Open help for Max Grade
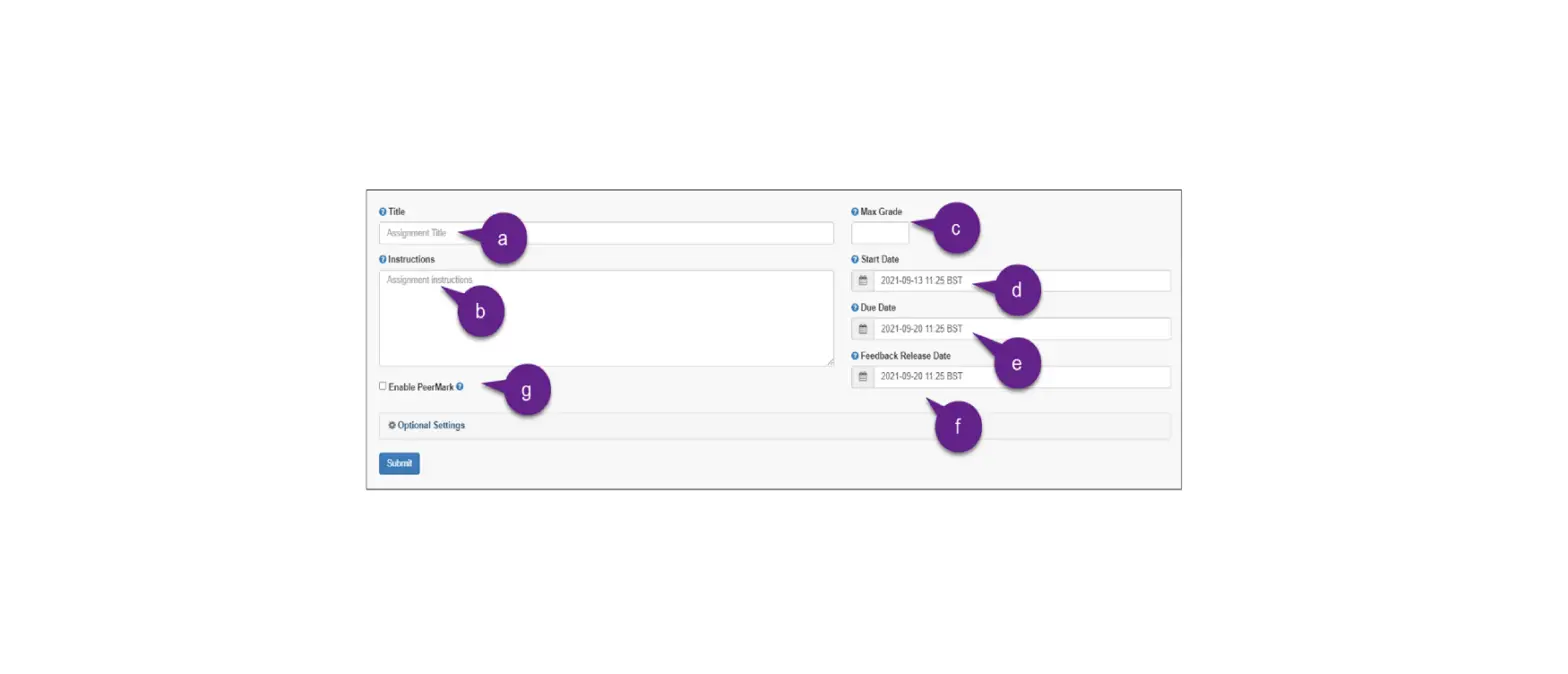The width and height of the screenshot is (1568, 674). point(854,212)
